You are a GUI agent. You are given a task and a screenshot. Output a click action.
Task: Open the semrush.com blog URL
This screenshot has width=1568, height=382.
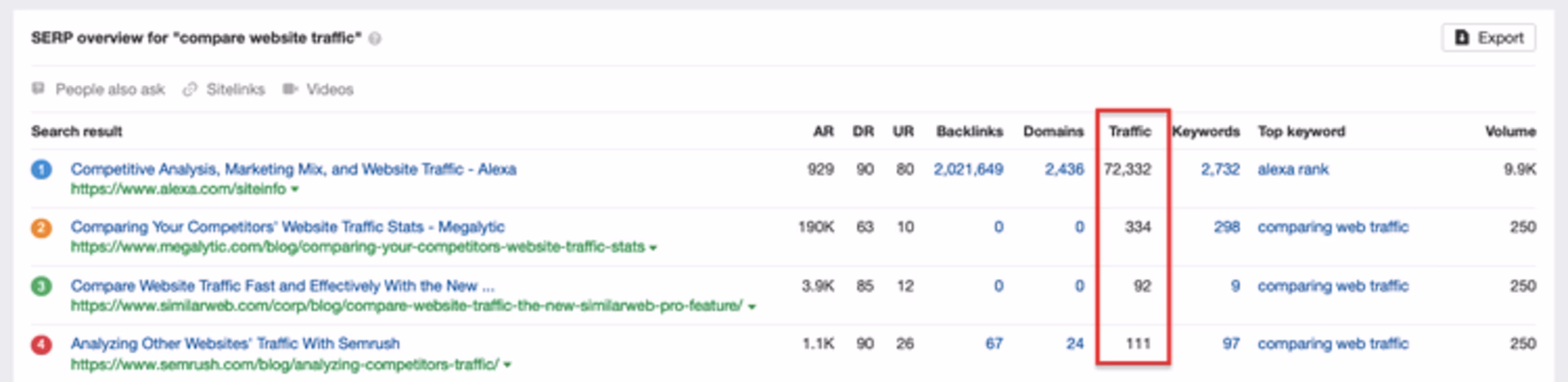[284, 364]
